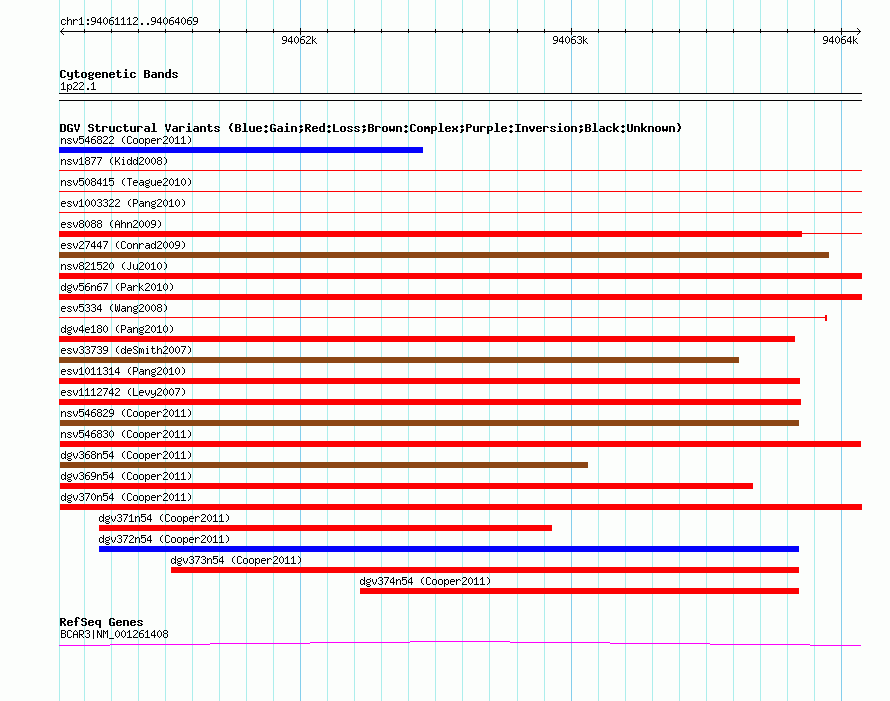Select nsv821520 (Ju2010) variant label
This screenshot has height=701, width=890.
[x=114, y=266]
